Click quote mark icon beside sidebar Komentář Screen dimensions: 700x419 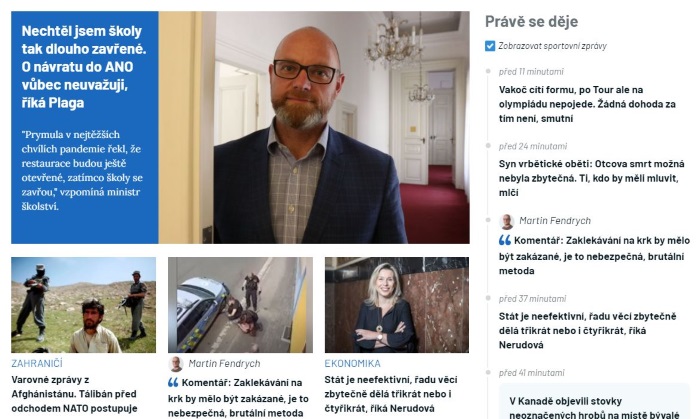click(505, 241)
